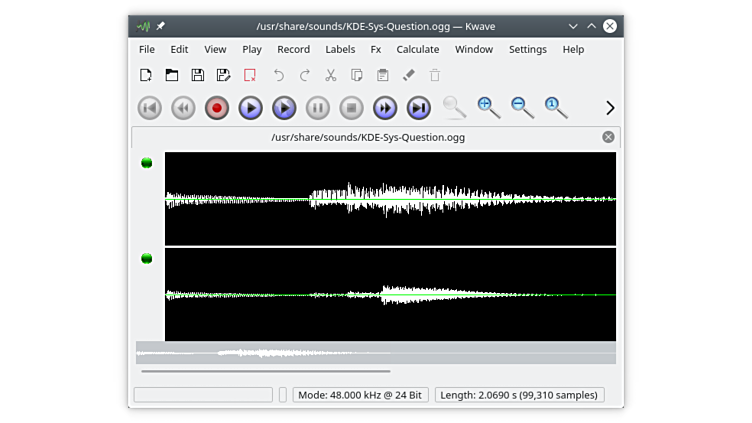This screenshot has width=752, height=423.
Task: Open a file with the folder icon
Action: (x=172, y=75)
